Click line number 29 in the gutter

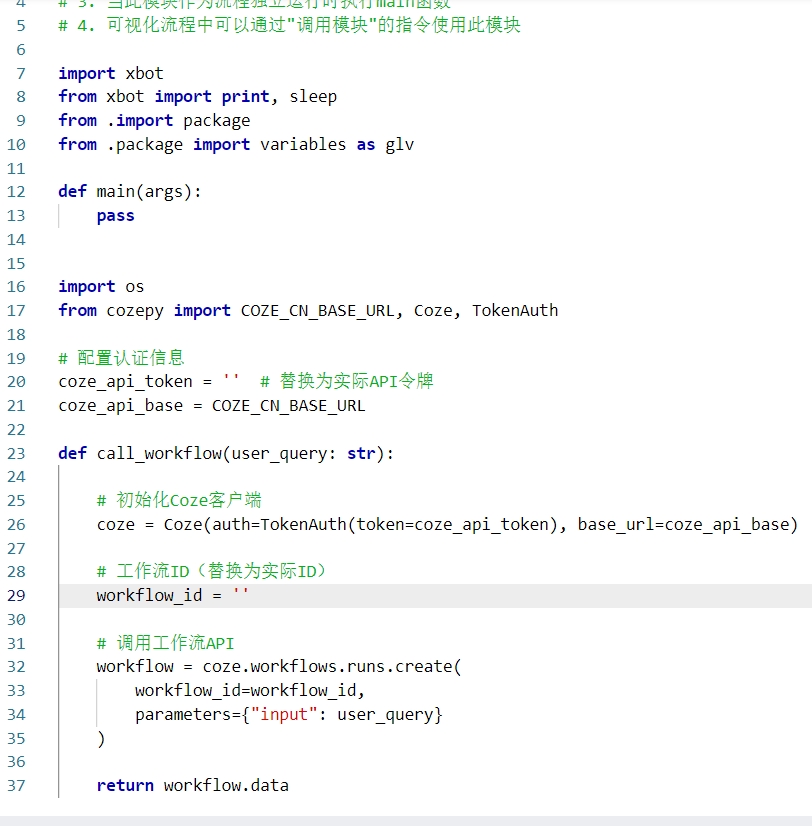[x=16, y=595]
